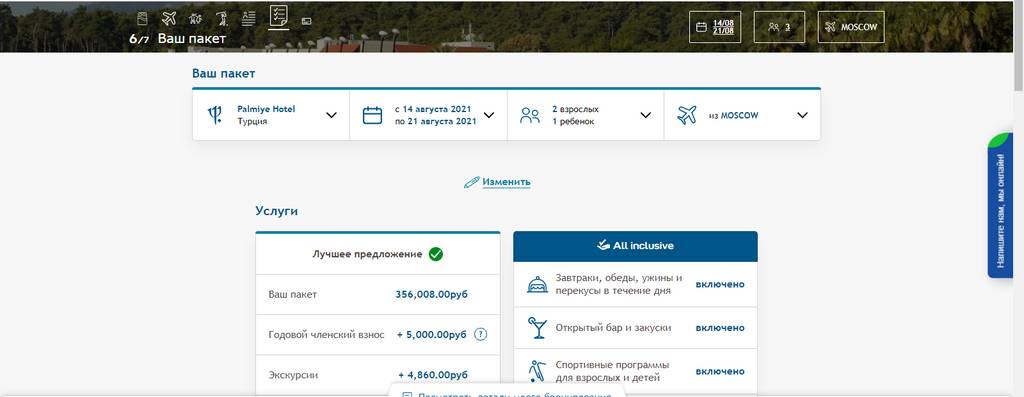The height and width of the screenshot is (397, 1024).
Task: Open the traveler details step icon
Action: (x=248, y=18)
